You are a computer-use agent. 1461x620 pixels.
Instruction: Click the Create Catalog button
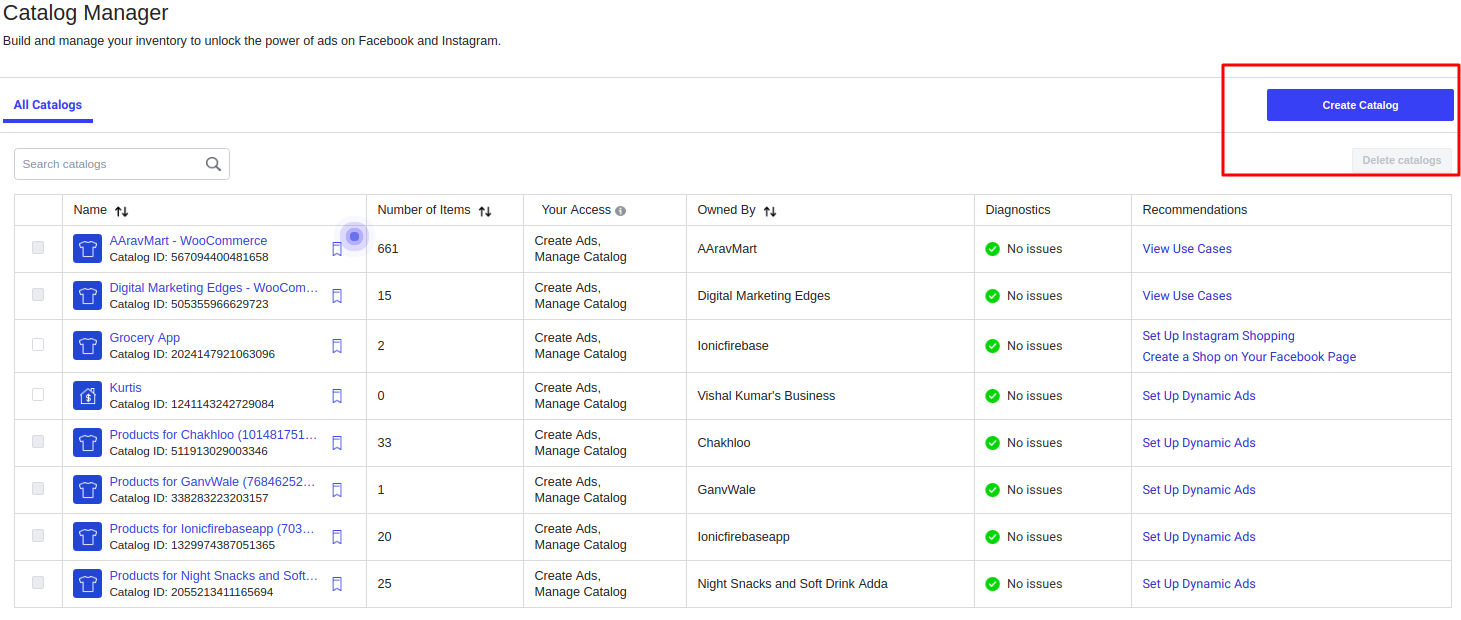coord(1360,105)
